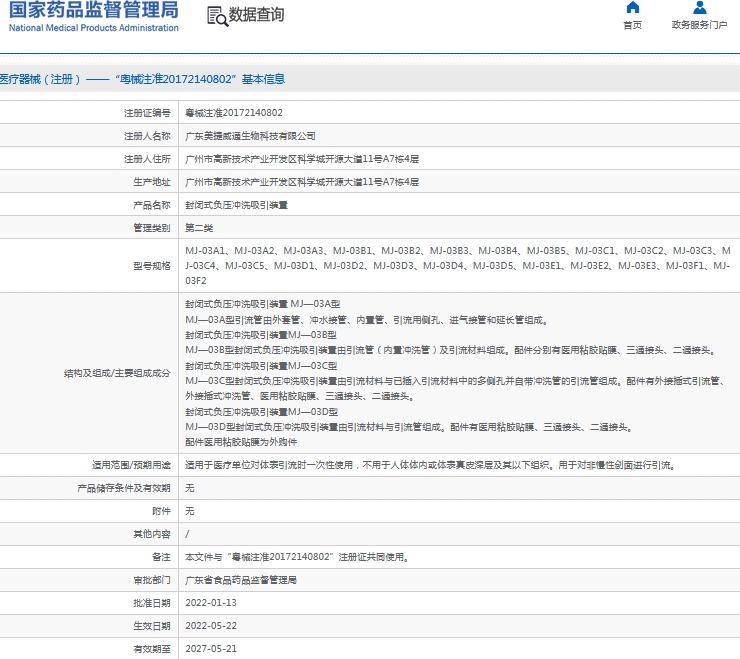Go to the 政务服务门户 link text
Viewport: 740px width, 659px height.
[699, 25]
